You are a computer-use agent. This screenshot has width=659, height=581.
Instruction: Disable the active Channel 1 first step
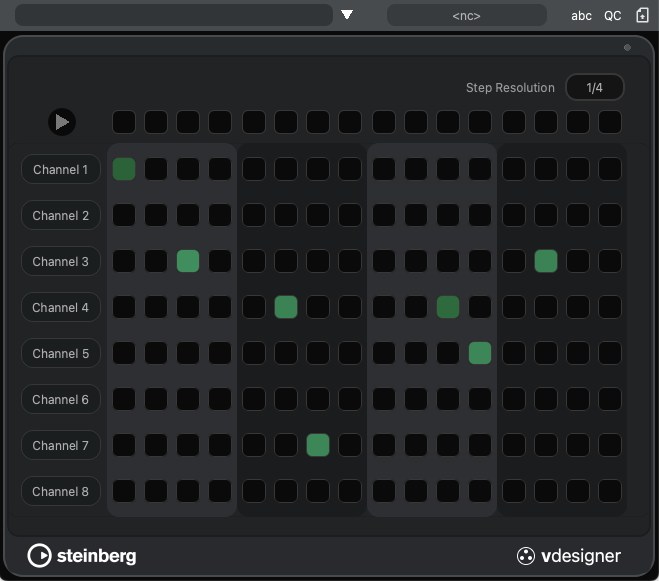pos(124,169)
